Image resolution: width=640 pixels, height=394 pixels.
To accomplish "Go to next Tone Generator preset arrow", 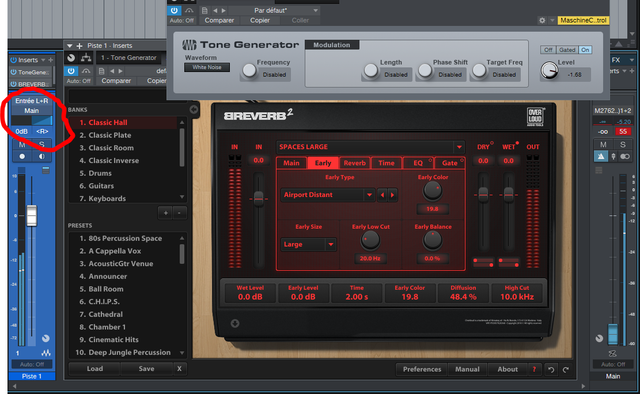I will [x=223, y=11].
